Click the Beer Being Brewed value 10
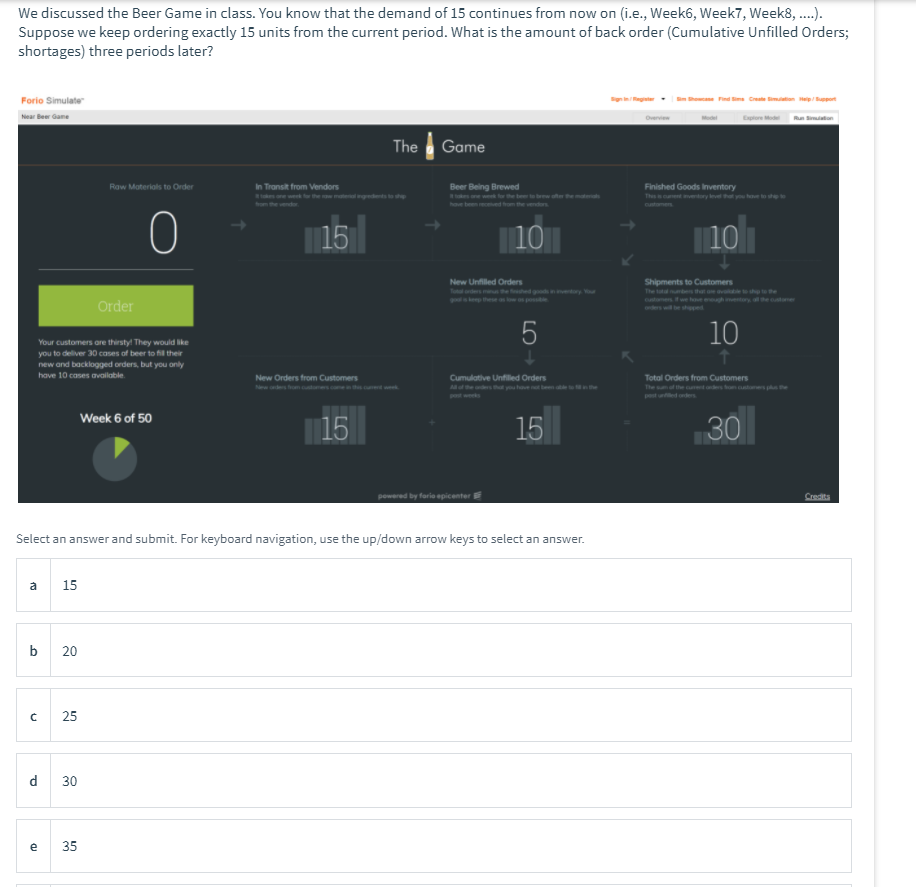 [529, 237]
